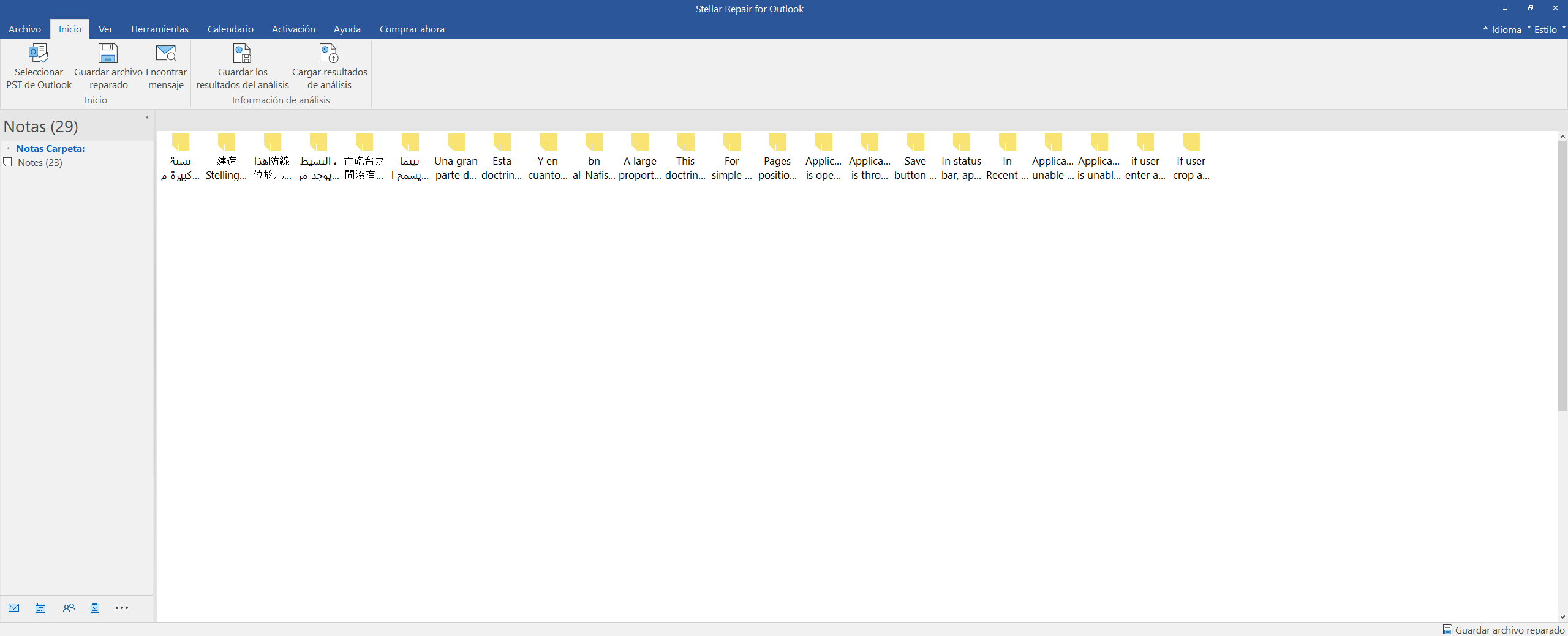
Task: Select the 'In Recent ...' note
Action: point(1007,157)
